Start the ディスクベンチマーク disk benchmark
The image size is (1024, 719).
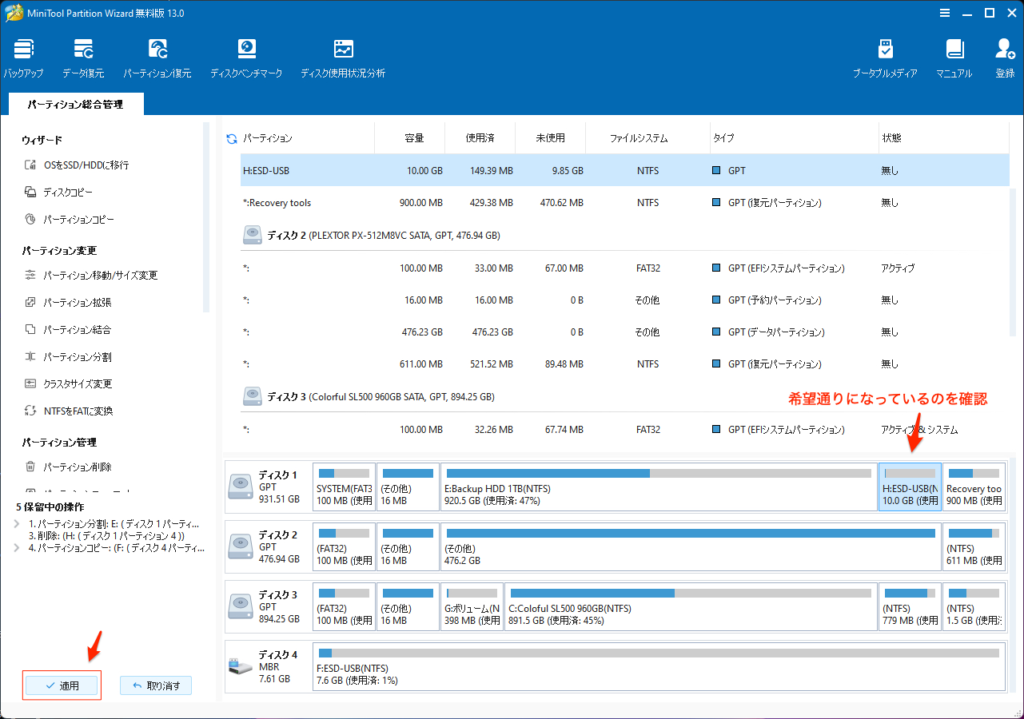pyautogui.click(x=246, y=58)
